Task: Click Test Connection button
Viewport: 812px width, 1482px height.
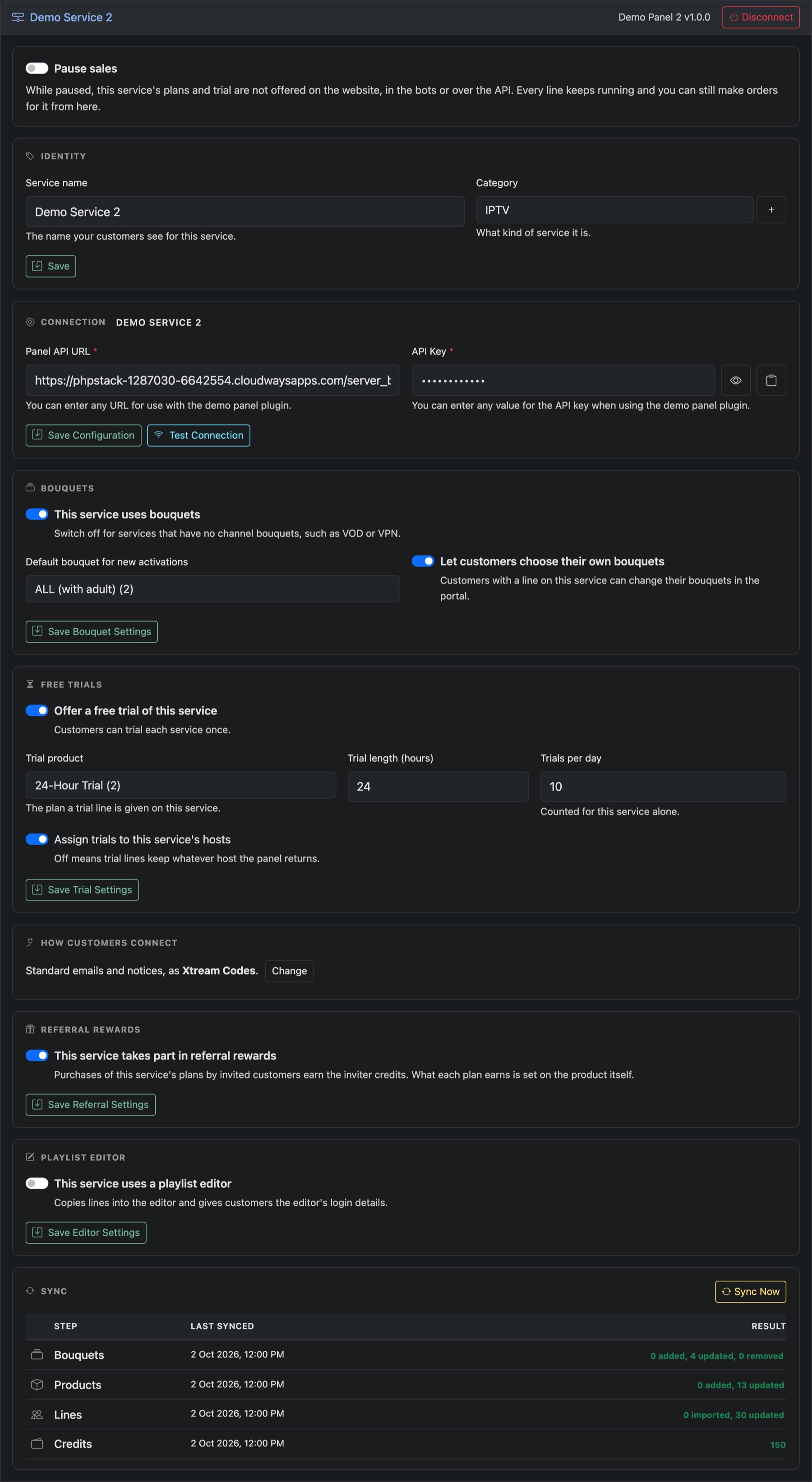Action: click(x=198, y=435)
